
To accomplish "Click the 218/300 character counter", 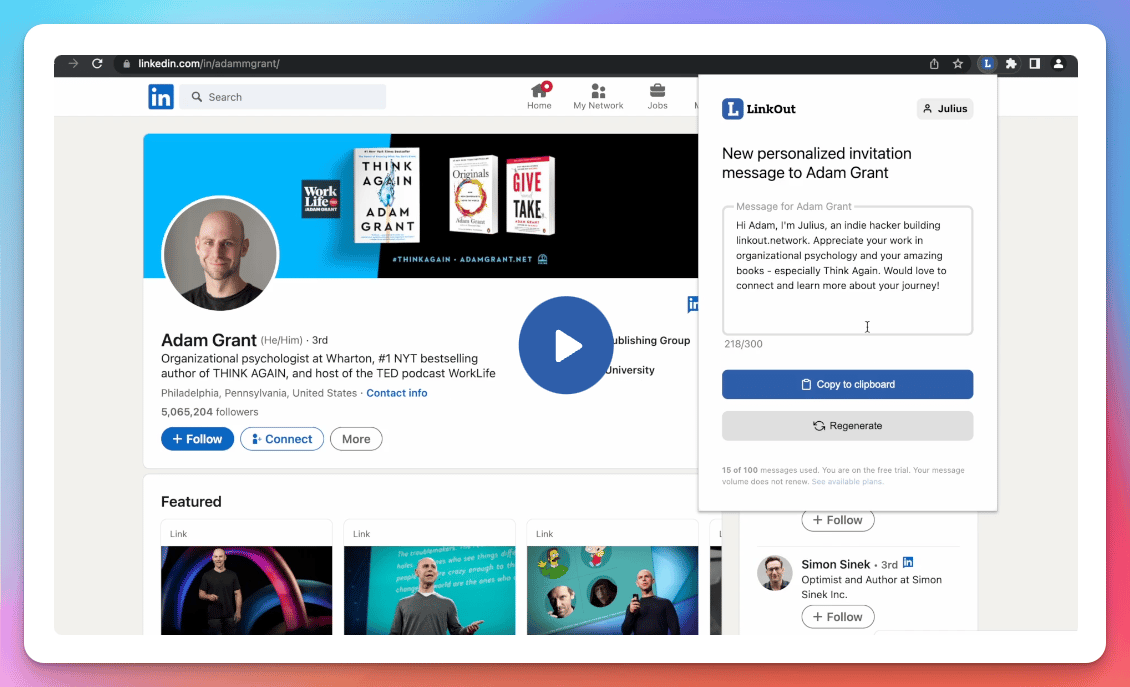I will [x=743, y=344].
